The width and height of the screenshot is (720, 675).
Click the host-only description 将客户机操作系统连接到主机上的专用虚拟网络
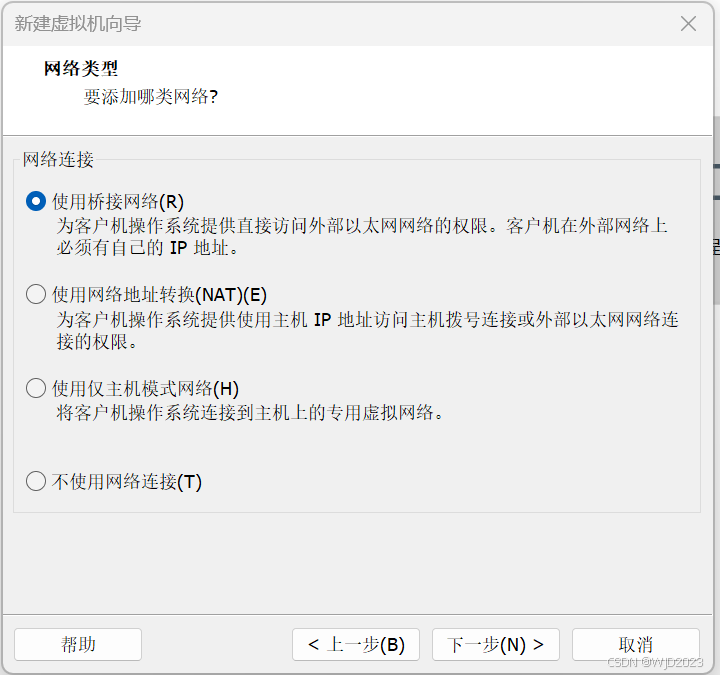click(x=250, y=412)
